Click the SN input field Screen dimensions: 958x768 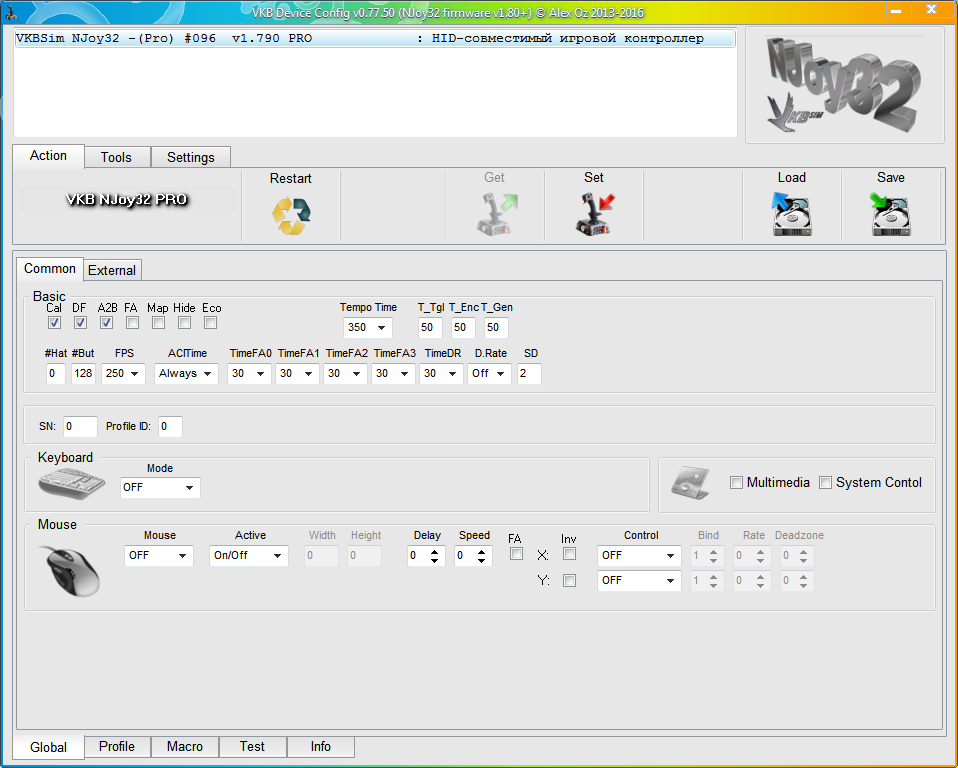click(80, 426)
